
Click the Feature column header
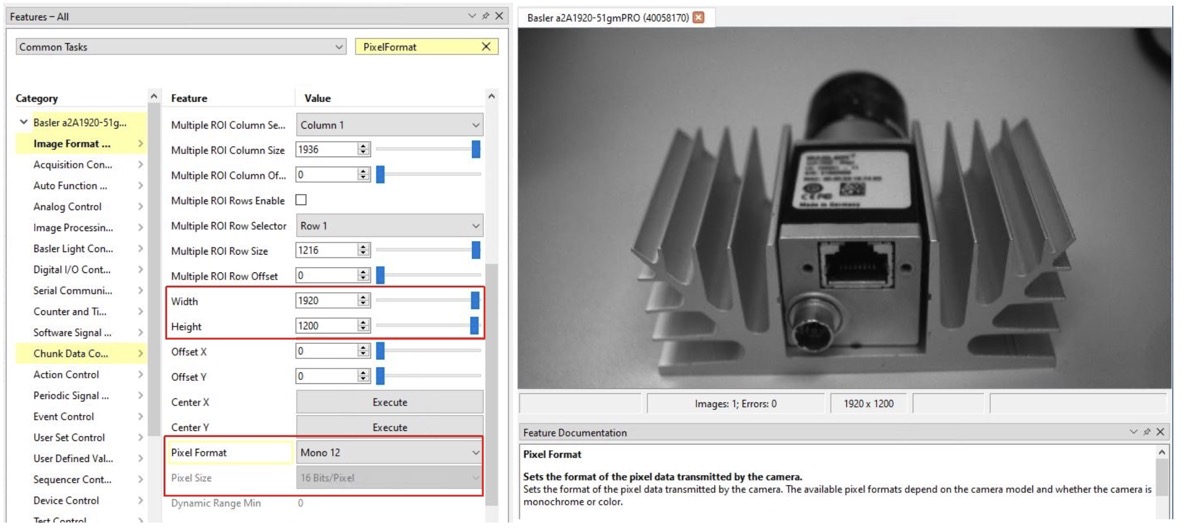pos(189,98)
